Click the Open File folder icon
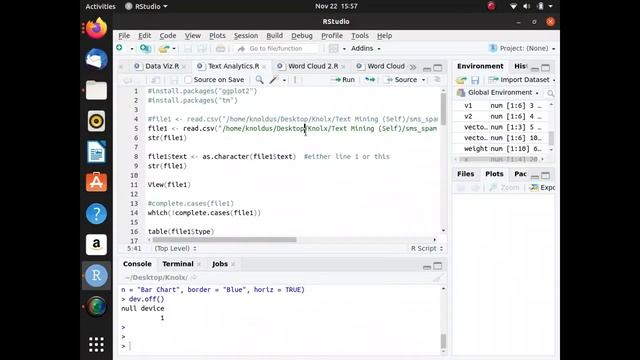Viewport: 640px width, 360px height. [x=164, y=49]
